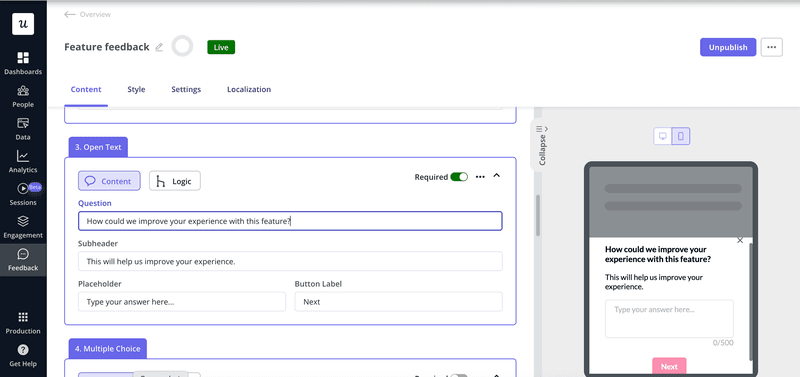The width and height of the screenshot is (800, 377).
Task: Open Logic for the Open Text question
Action: coord(174,181)
